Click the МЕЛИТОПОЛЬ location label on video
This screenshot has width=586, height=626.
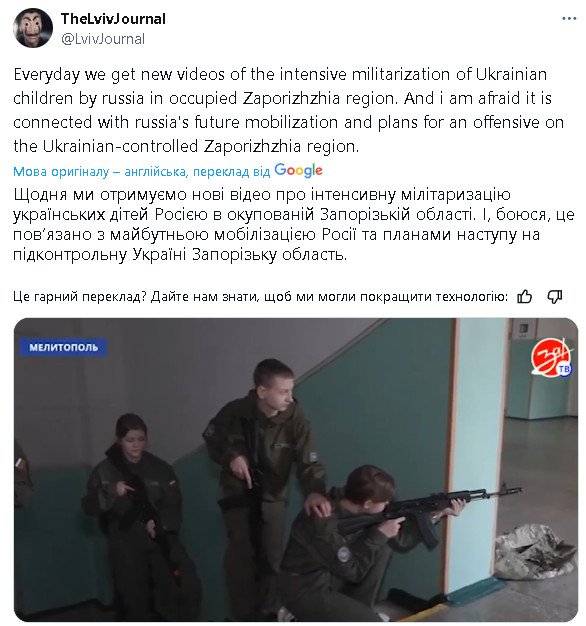pyautogui.click(x=63, y=347)
